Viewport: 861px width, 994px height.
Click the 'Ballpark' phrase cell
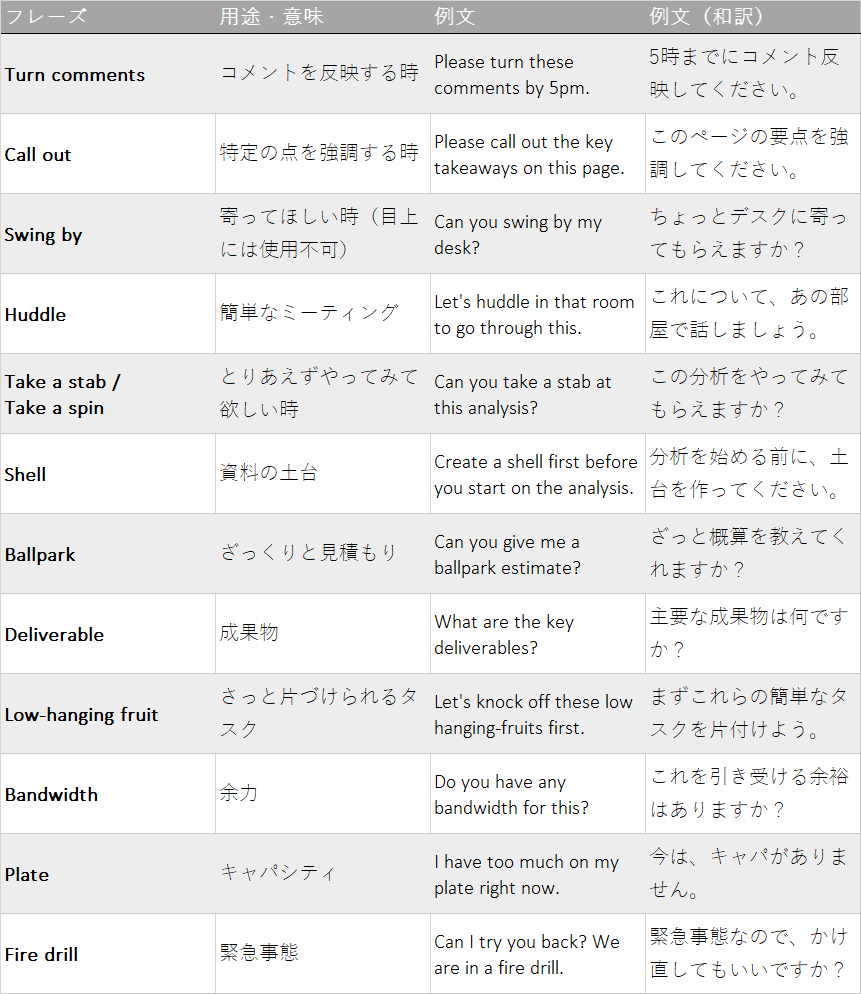coord(40,555)
